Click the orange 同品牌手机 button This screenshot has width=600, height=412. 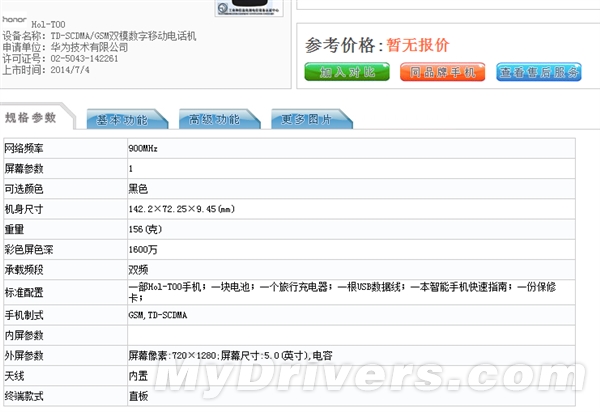[443, 72]
